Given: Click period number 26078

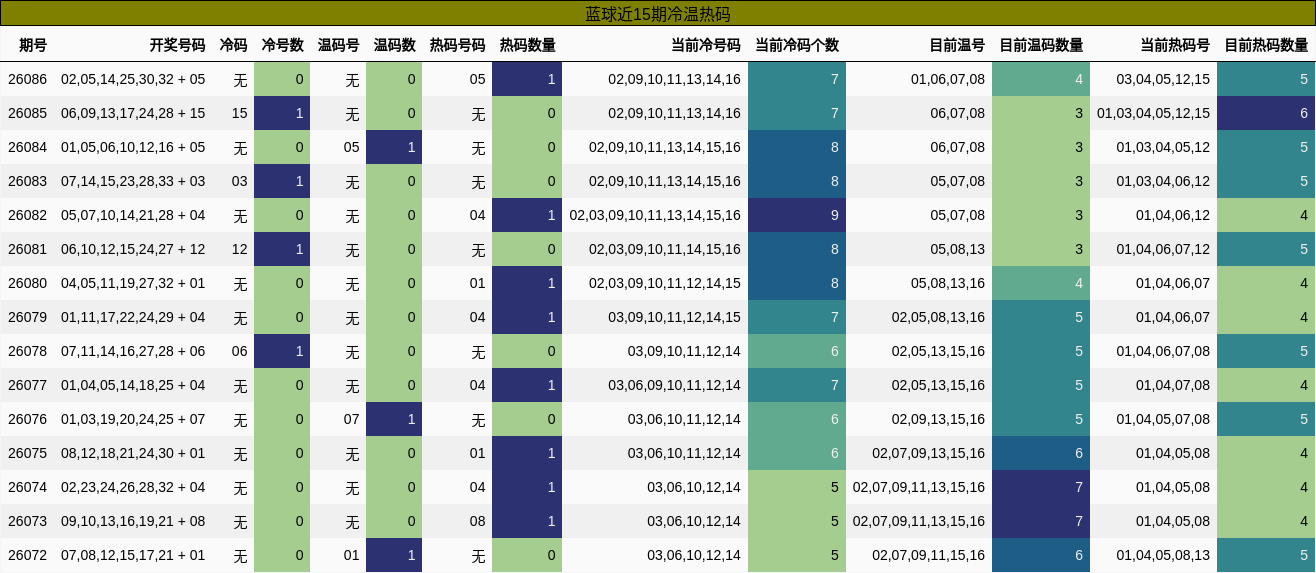Looking at the screenshot, I should click(x=27, y=351).
